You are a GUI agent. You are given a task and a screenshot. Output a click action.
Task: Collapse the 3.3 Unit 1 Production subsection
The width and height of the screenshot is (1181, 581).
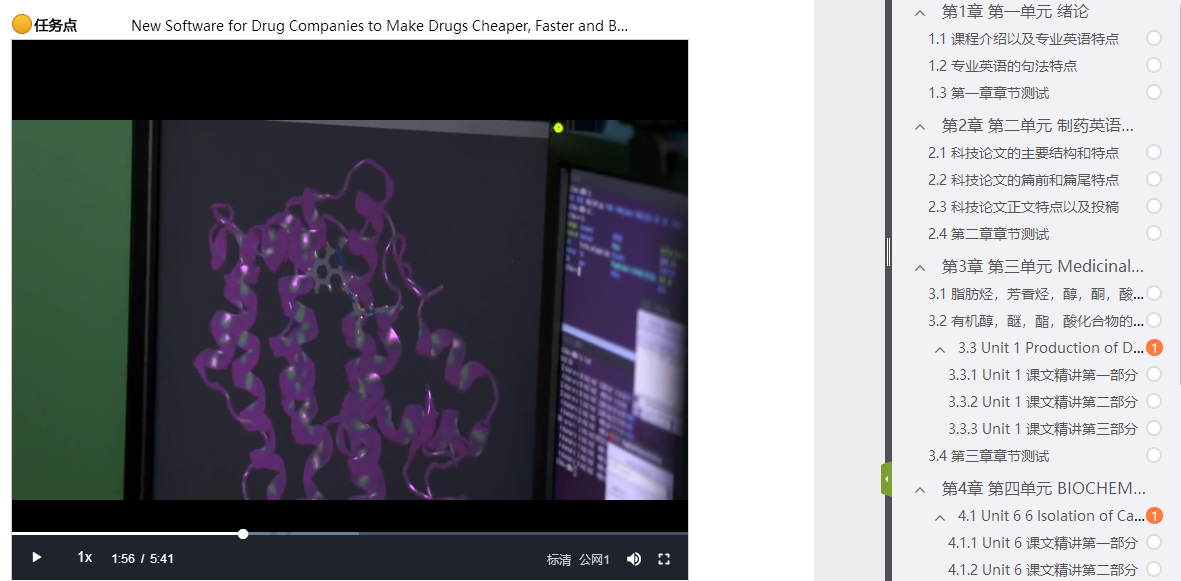[x=940, y=349]
